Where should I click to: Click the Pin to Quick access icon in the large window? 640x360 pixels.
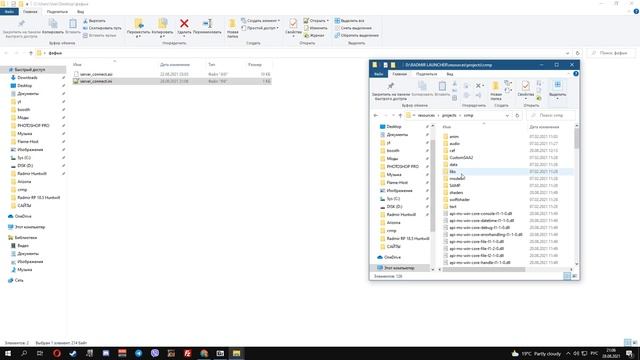click(x=22, y=24)
